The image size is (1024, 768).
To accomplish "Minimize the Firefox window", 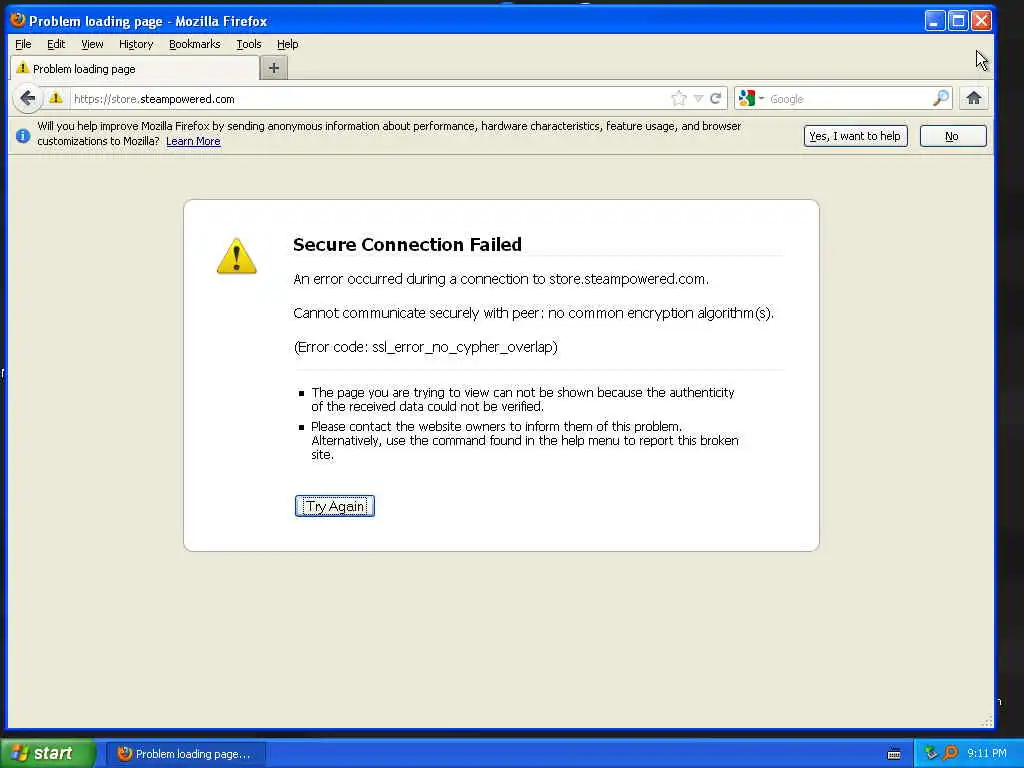I will [x=935, y=21].
